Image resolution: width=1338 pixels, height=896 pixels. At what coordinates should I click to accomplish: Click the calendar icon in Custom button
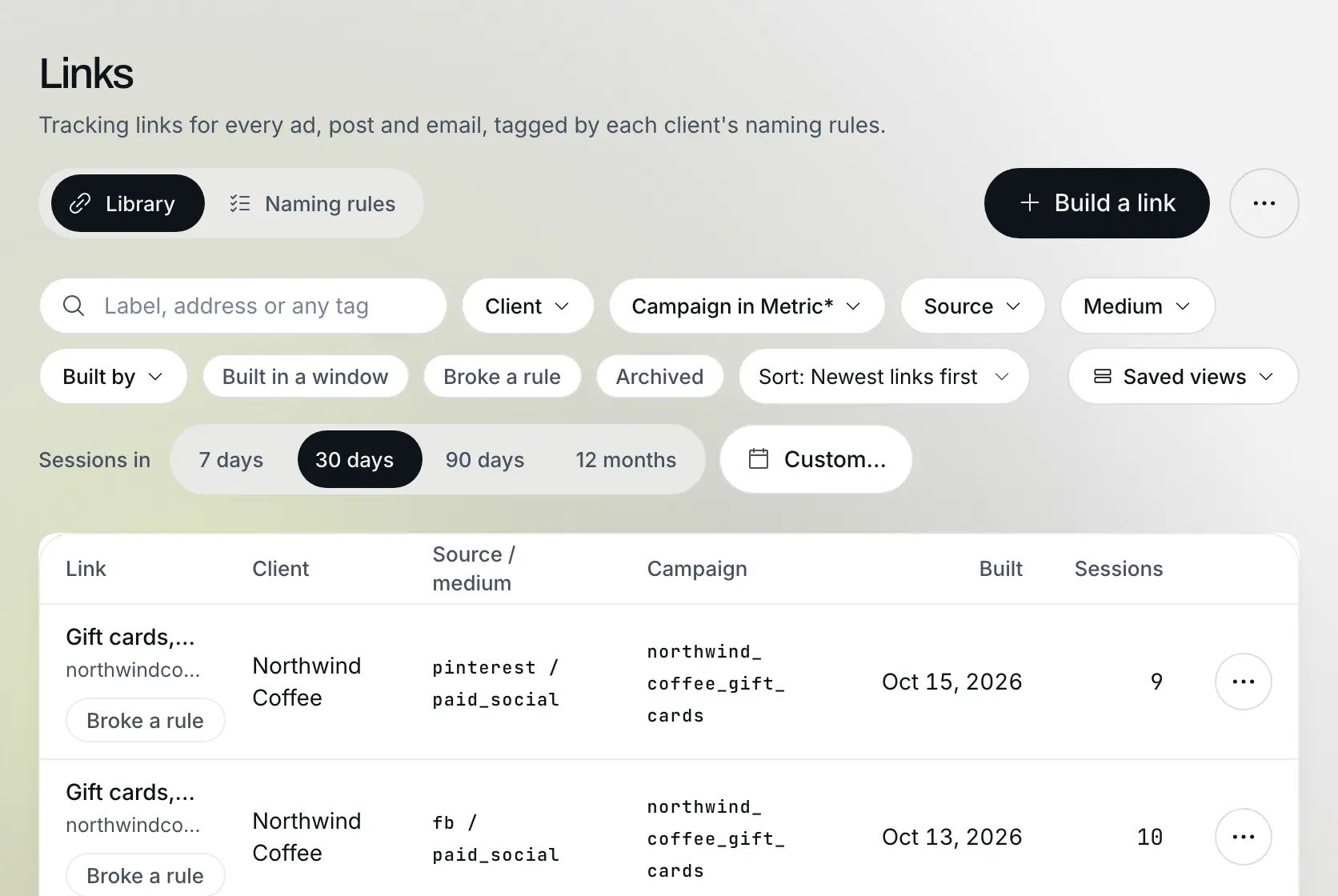click(x=758, y=459)
